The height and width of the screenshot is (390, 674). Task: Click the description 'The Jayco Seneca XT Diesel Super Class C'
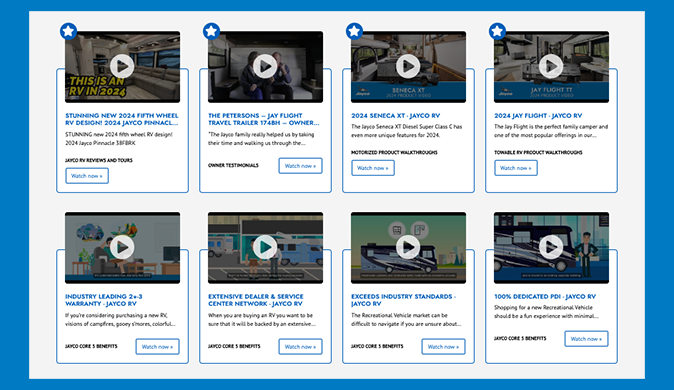pos(407,131)
